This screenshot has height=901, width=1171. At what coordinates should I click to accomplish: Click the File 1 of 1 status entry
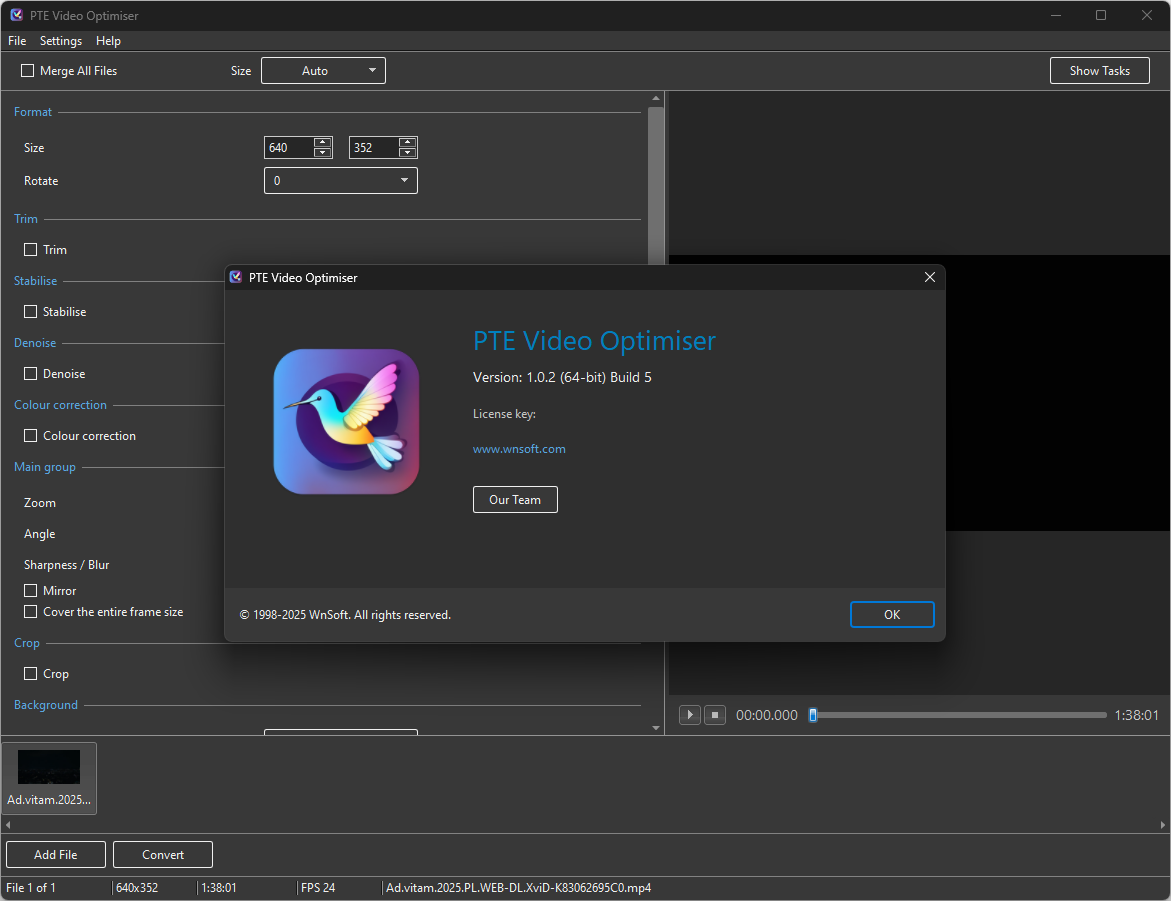pyautogui.click(x=31, y=888)
